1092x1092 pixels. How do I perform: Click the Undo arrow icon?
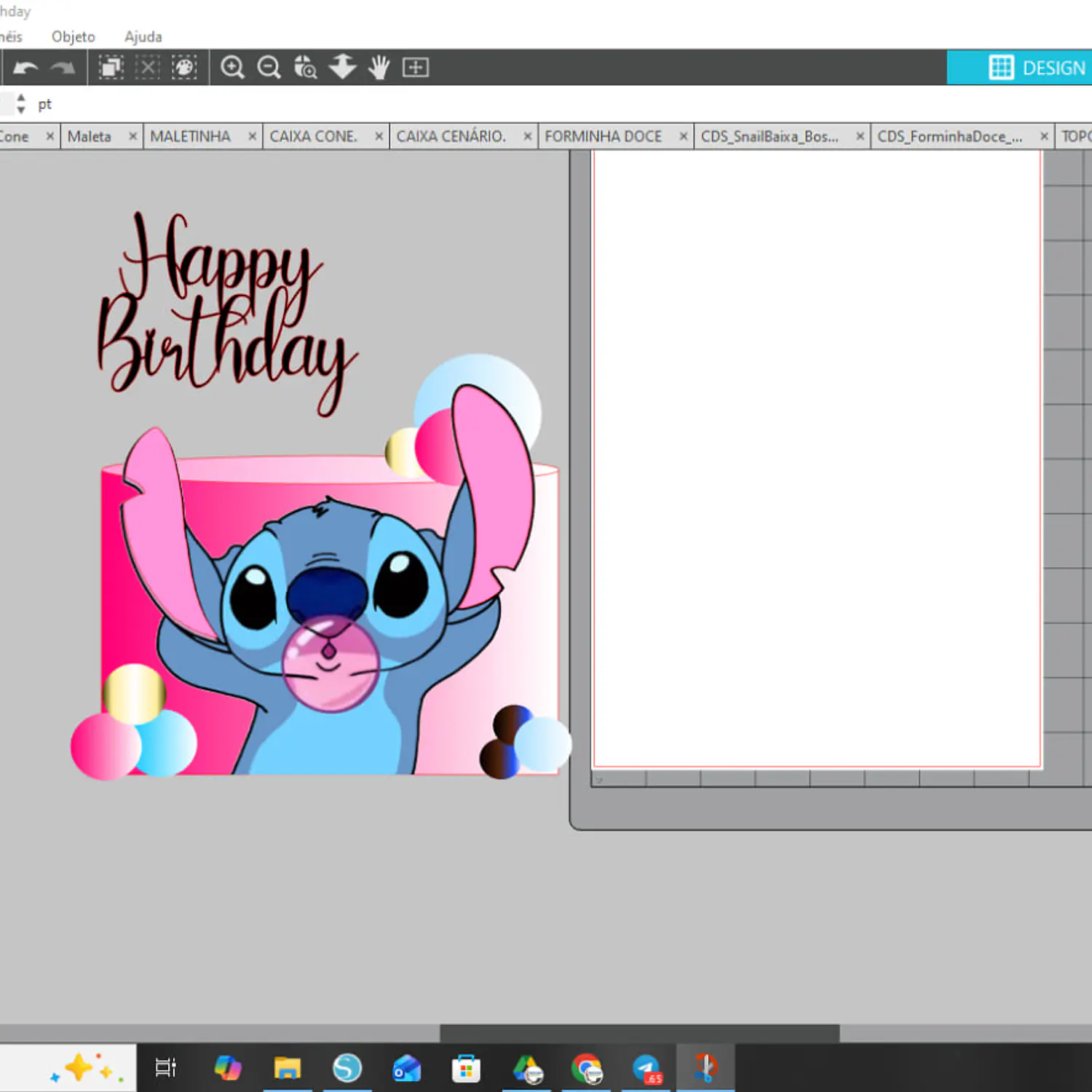pos(25,68)
